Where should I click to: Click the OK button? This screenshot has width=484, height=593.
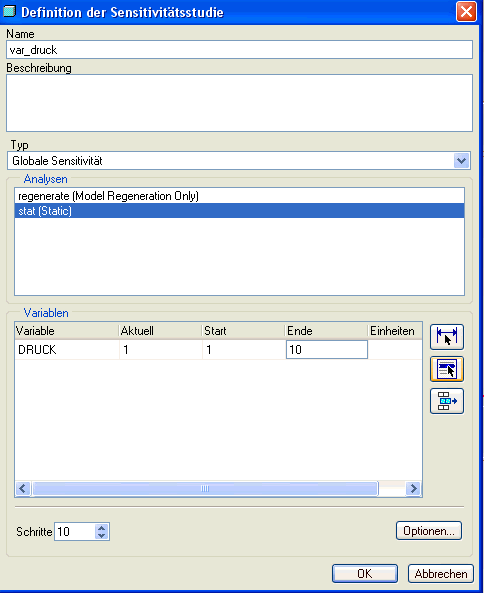click(x=365, y=574)
